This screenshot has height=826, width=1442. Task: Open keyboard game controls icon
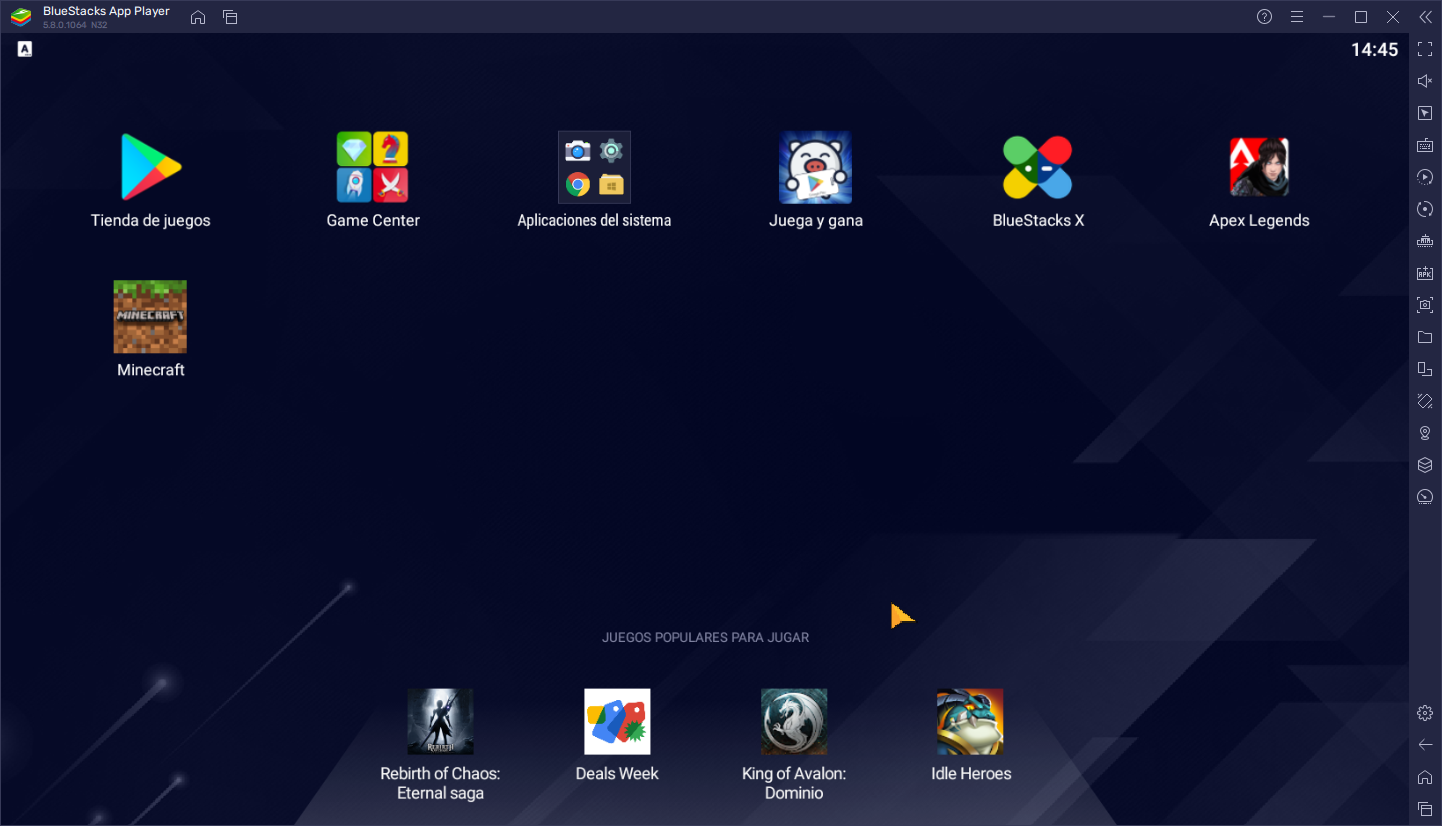[1425, 145]
